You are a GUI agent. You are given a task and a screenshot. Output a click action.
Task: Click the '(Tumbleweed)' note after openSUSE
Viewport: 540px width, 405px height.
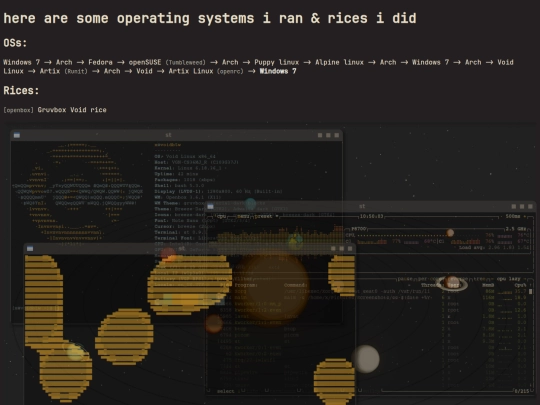coord(186,63)
